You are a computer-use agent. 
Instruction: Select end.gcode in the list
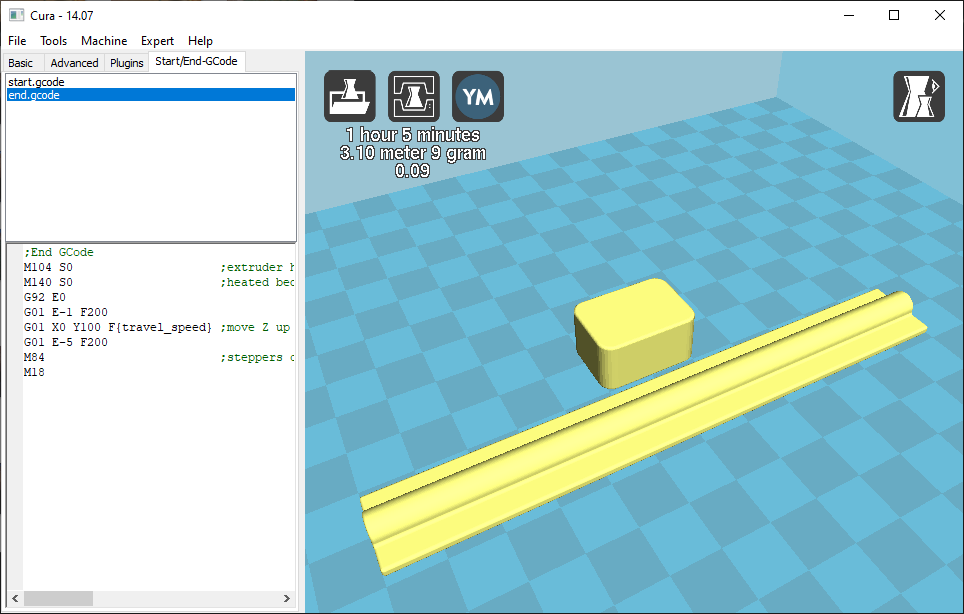click(x=151, y=95)
